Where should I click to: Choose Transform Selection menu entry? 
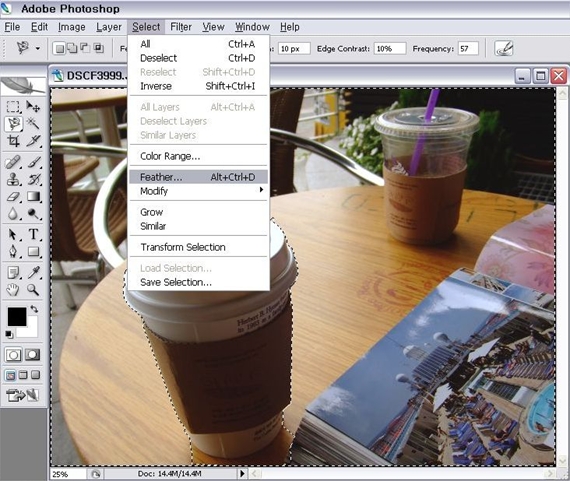point(198,247)
